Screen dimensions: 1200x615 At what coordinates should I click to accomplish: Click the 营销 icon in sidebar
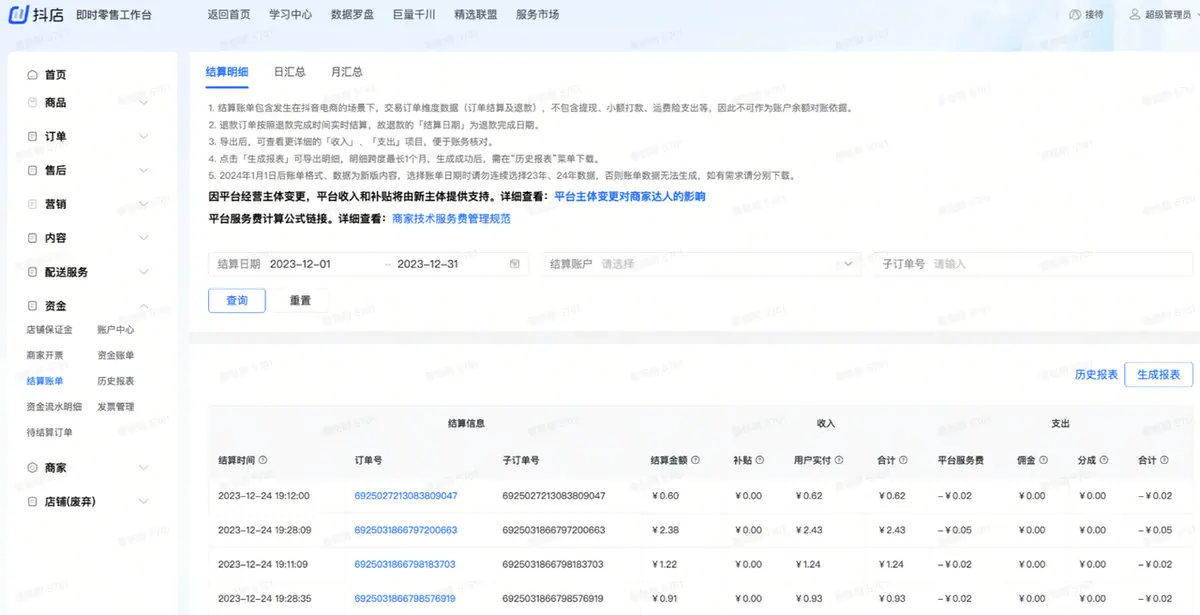(x=33, y=204)
